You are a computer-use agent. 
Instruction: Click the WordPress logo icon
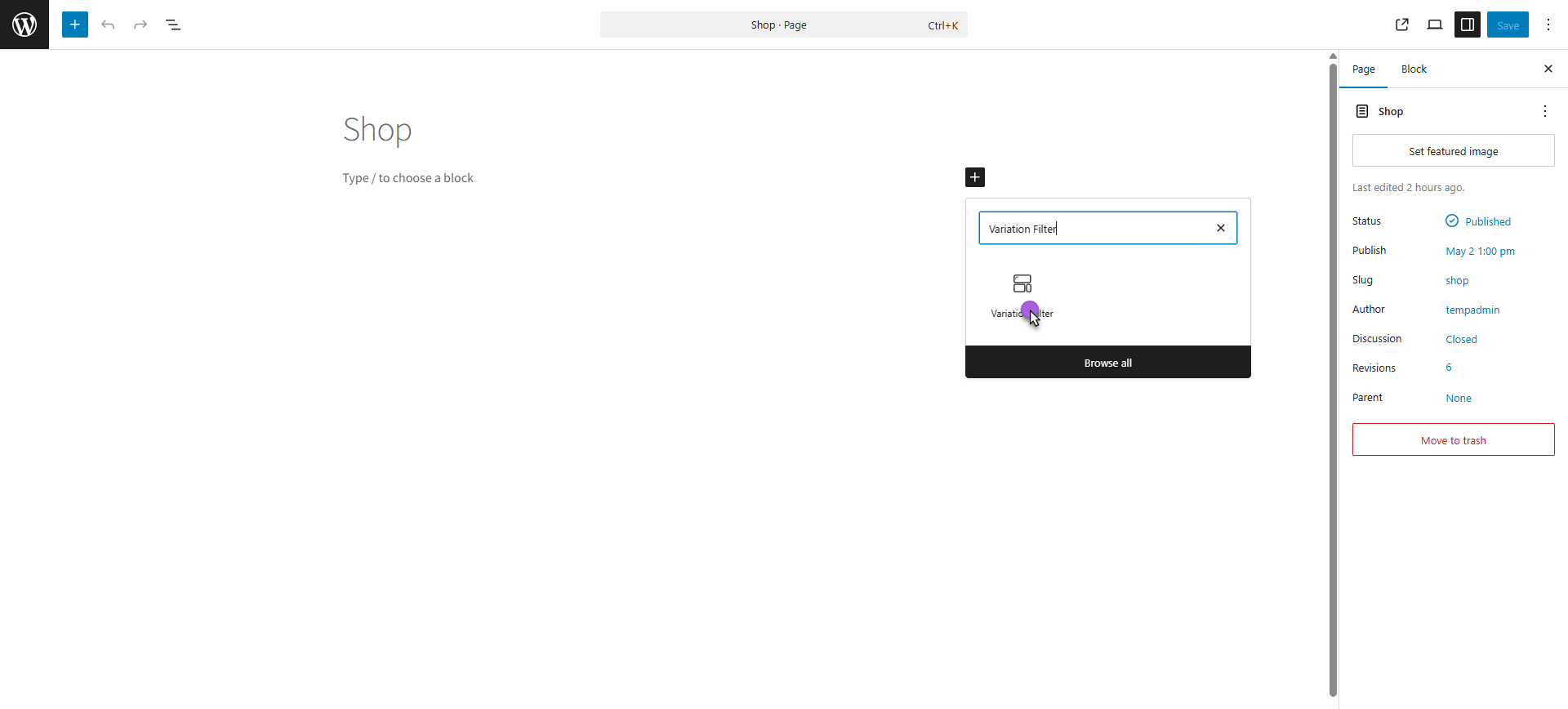click(x=24, y=25)
